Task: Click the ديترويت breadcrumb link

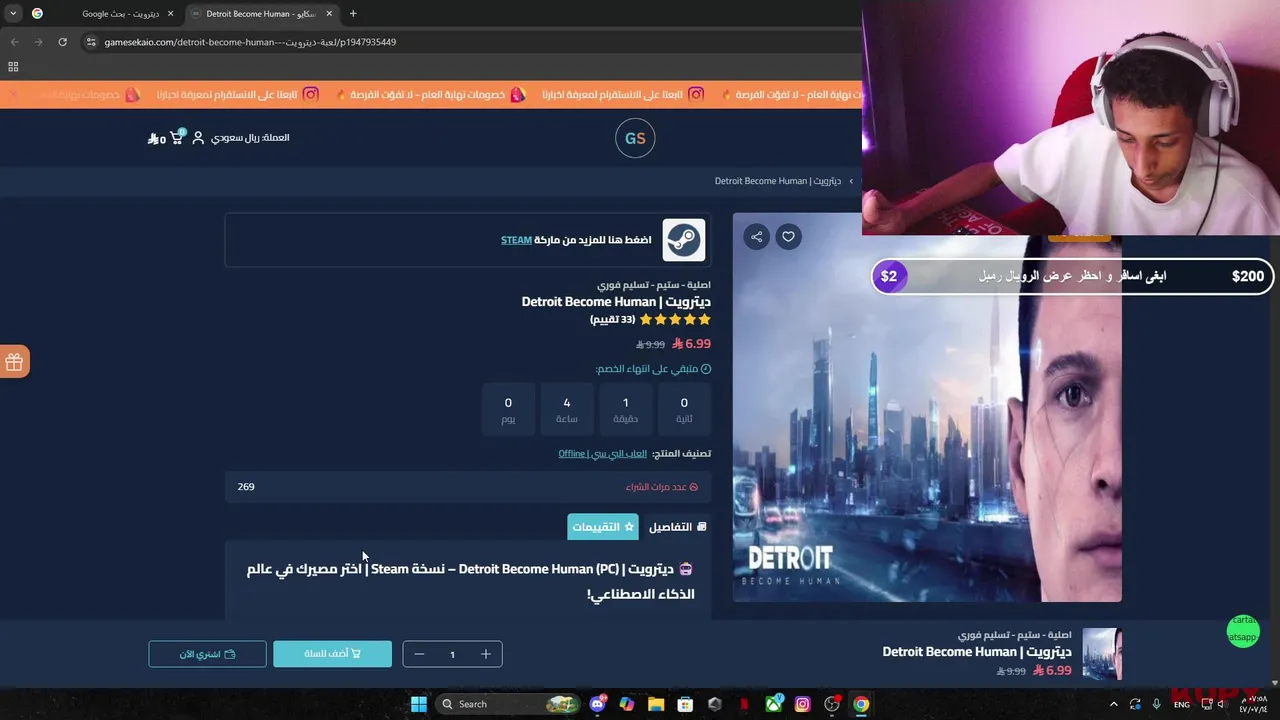Action: click(x=778, y=181)
